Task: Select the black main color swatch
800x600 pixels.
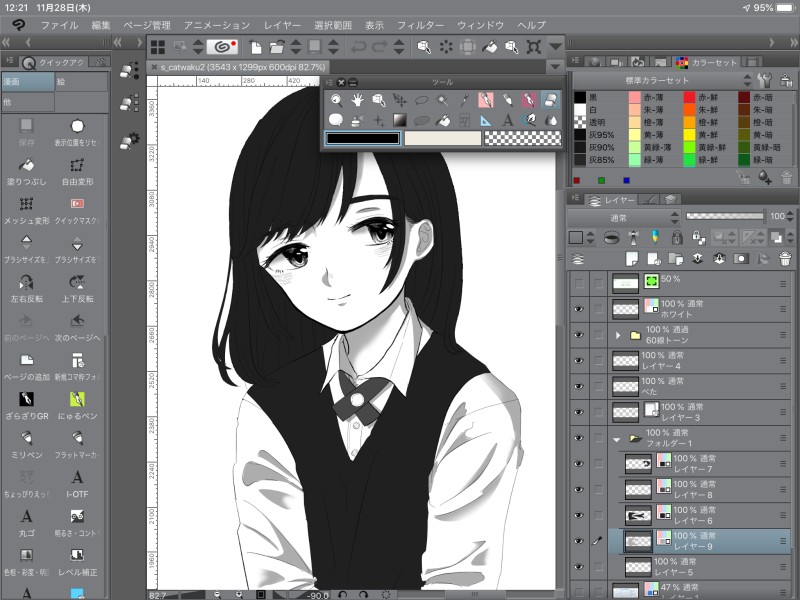Action: pyautogui.click(x=362, y=138)
